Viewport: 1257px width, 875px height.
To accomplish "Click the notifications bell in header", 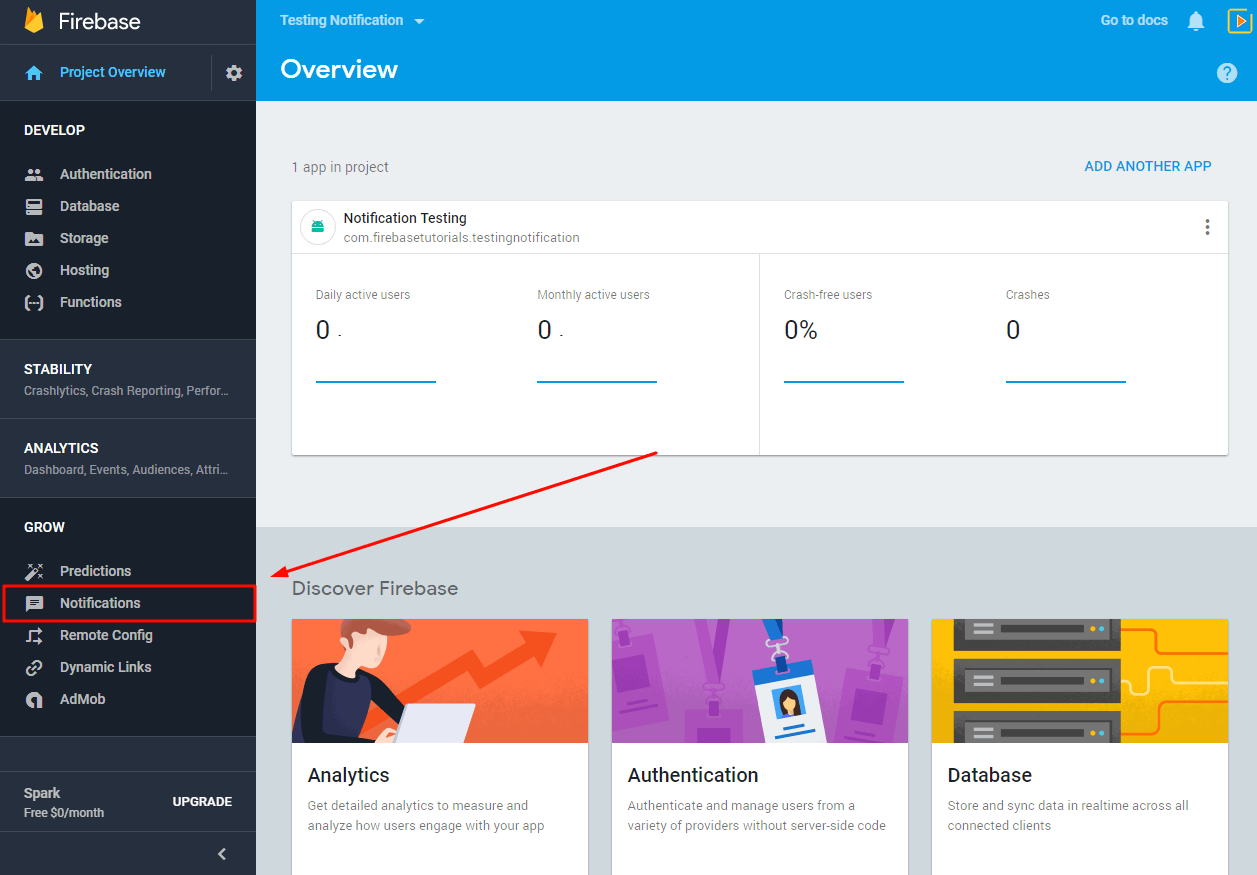I will (x=1195, y=20).
